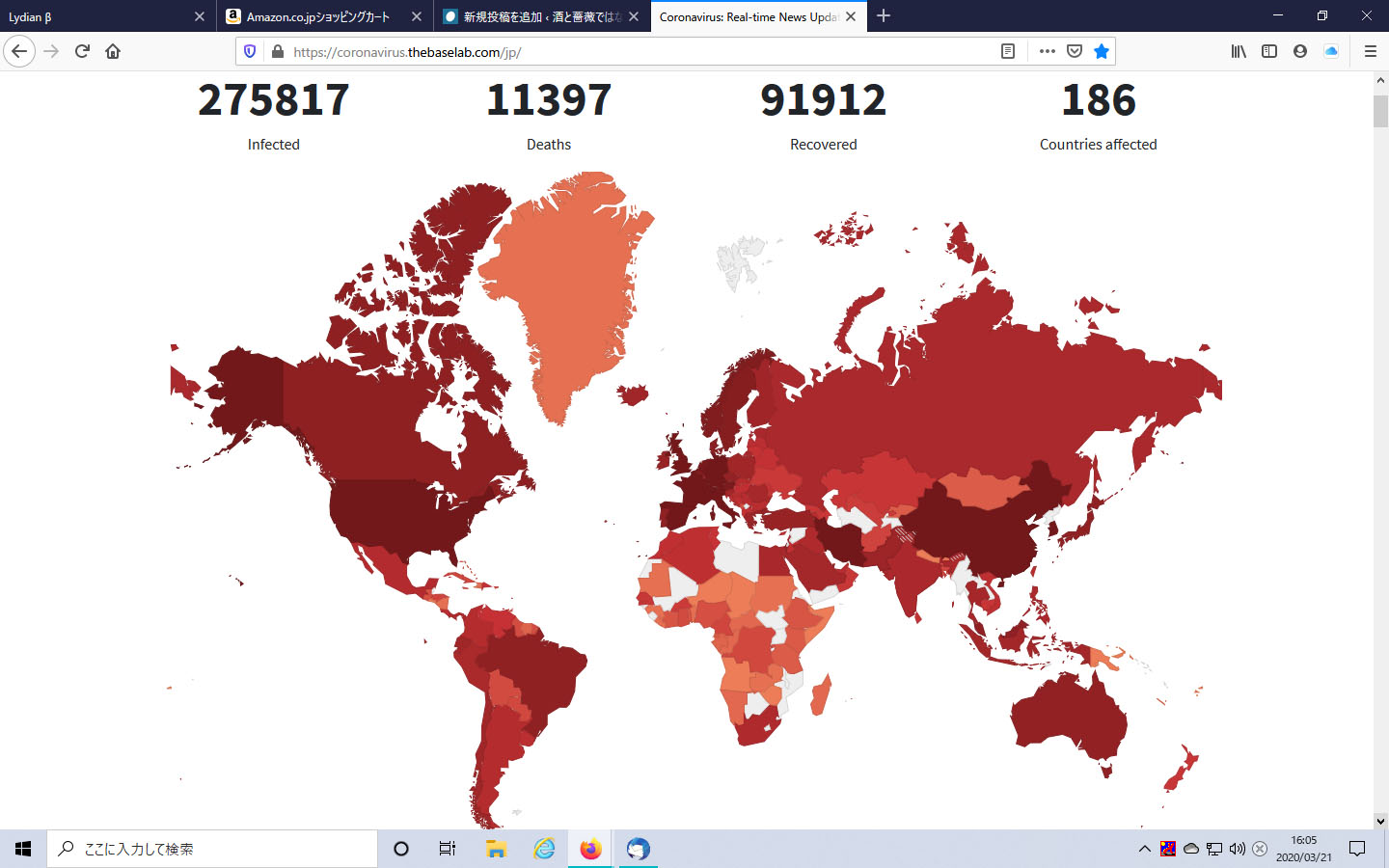Image resolution: width=1389 pixels, height=868 pixels.
Task: Open Windows Start menu
Action: (x=23, y=849)
